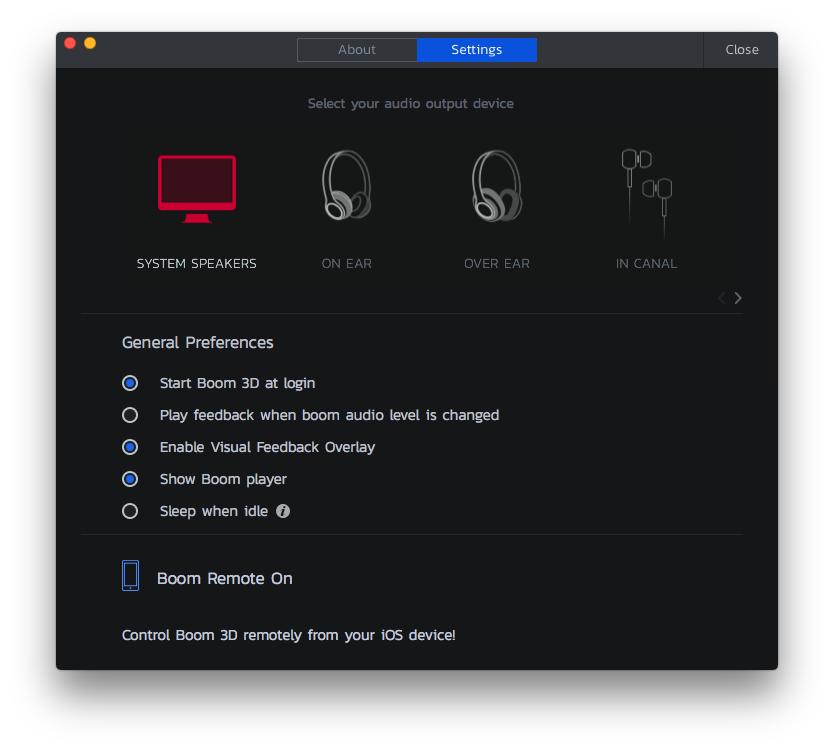Click the Boom Remote On label

click(x=225, y=578)
